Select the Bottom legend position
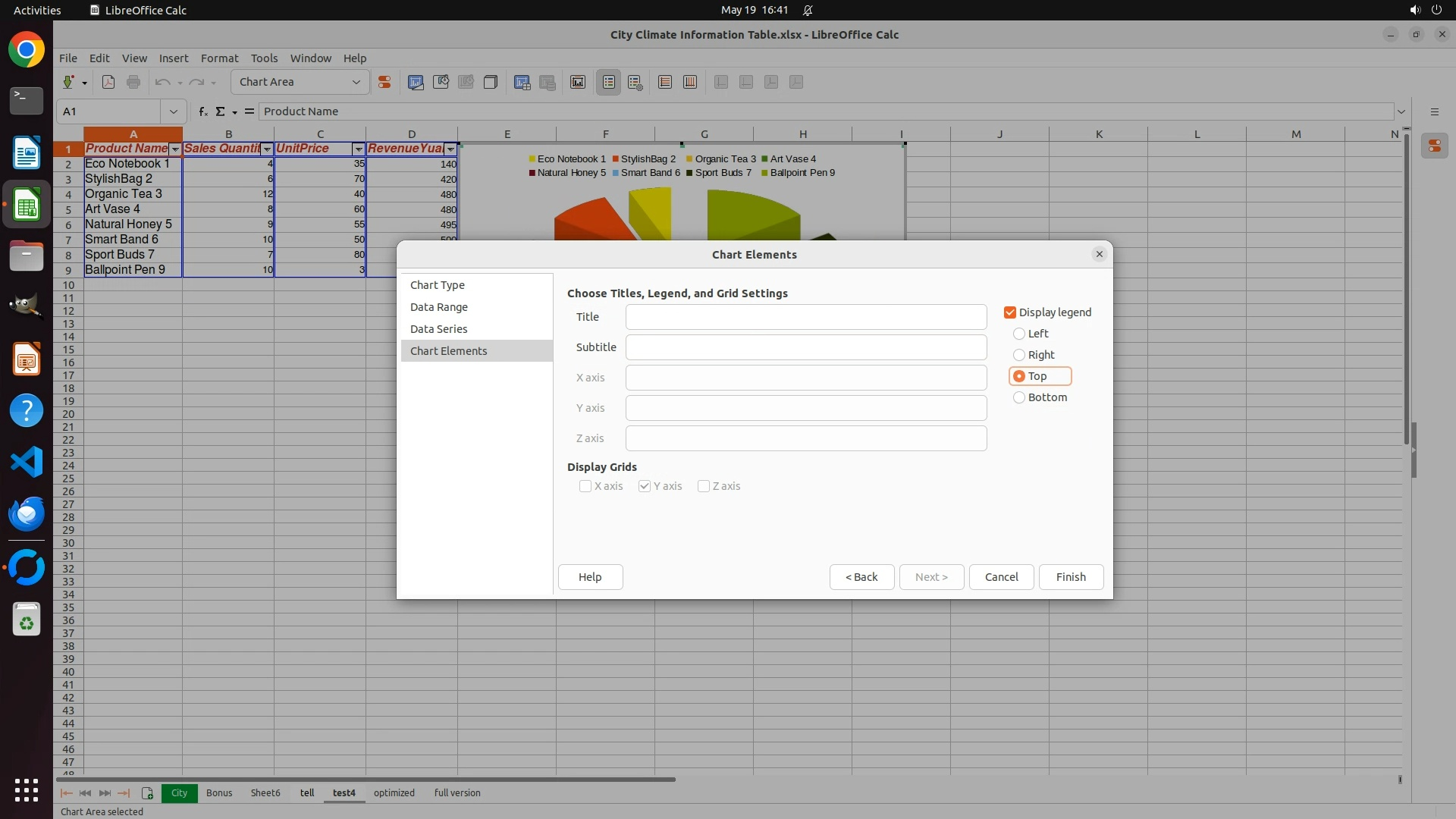This screenshot has width=1456, height=819. pyautogui.click(x=1019, y=397)
